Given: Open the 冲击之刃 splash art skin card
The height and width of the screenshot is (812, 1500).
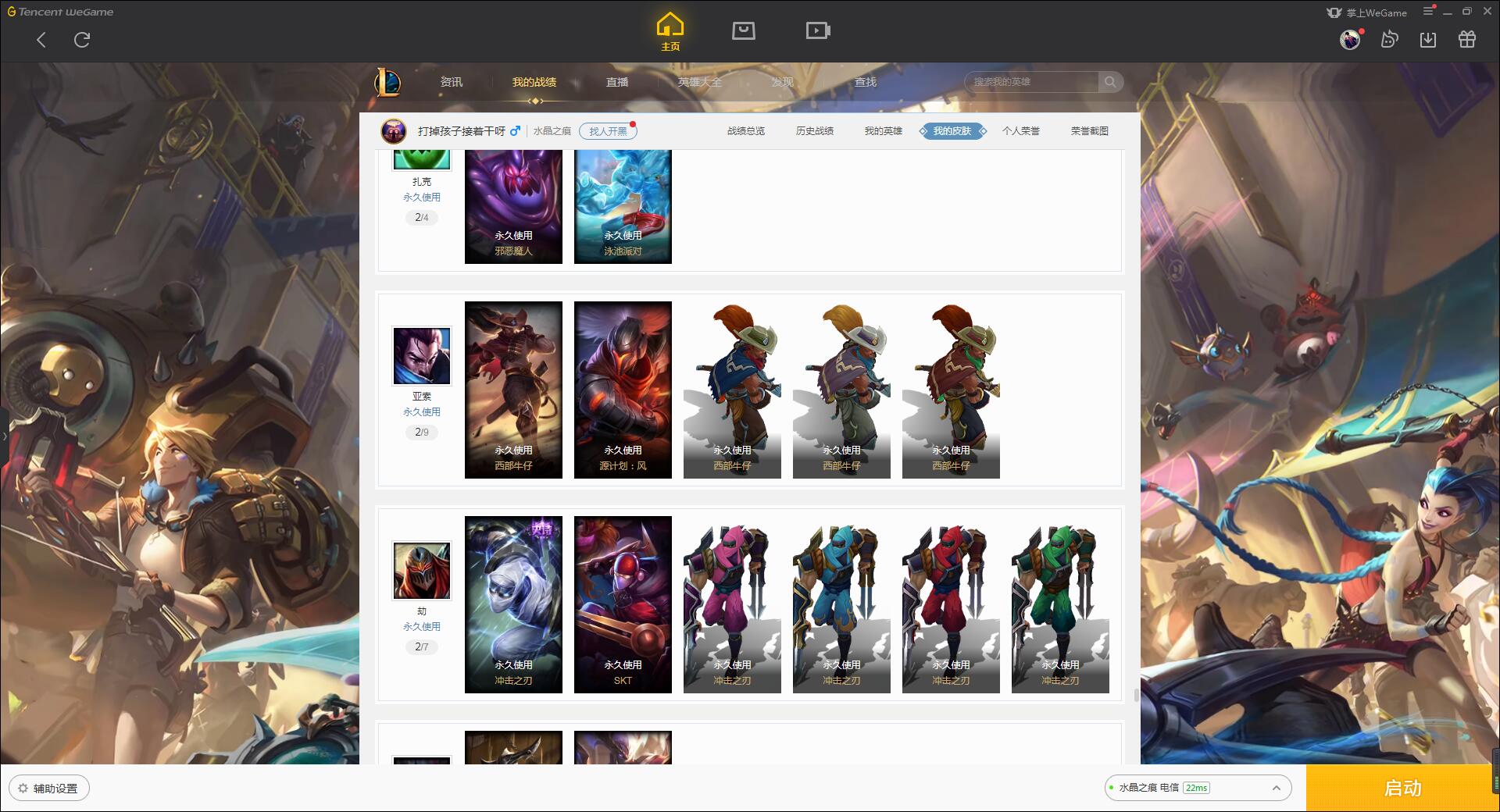Looking at the screenshot, I should (x=513, y=604).
